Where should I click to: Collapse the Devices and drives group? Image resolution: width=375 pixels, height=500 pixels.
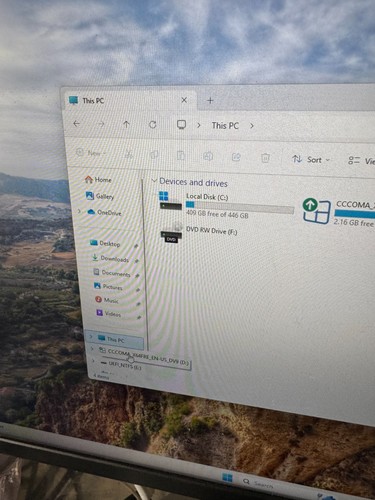tap(154, 181)
